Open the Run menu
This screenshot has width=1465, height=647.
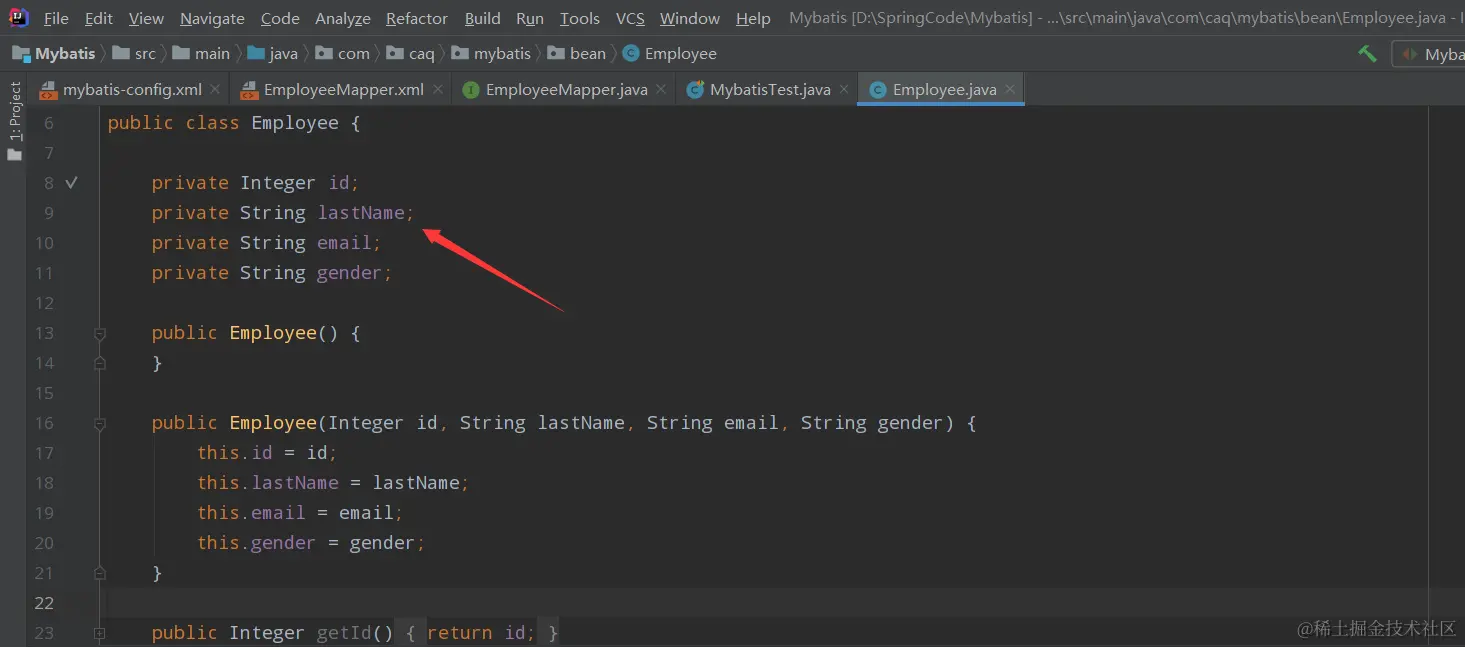tap(530, 18)
